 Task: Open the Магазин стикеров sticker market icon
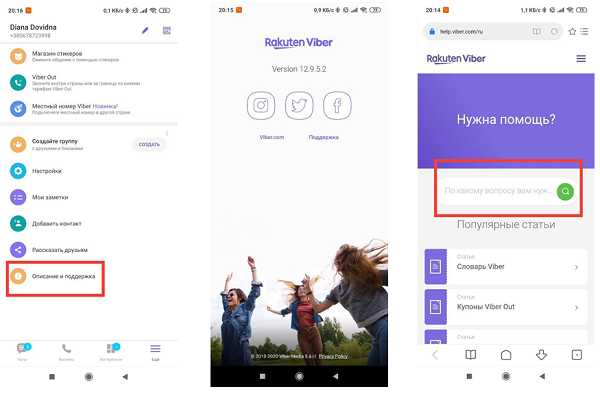[x=18, y=56]
